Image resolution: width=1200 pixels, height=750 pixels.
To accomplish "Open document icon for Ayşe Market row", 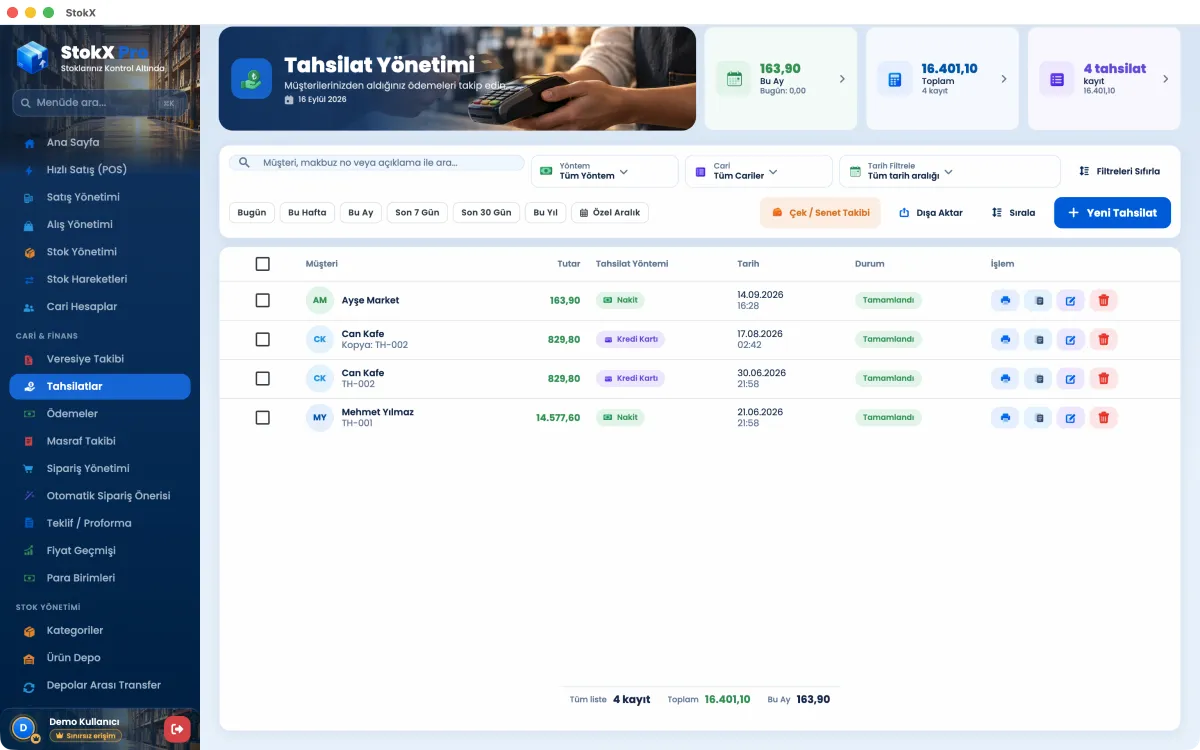I will [1038, 300].
